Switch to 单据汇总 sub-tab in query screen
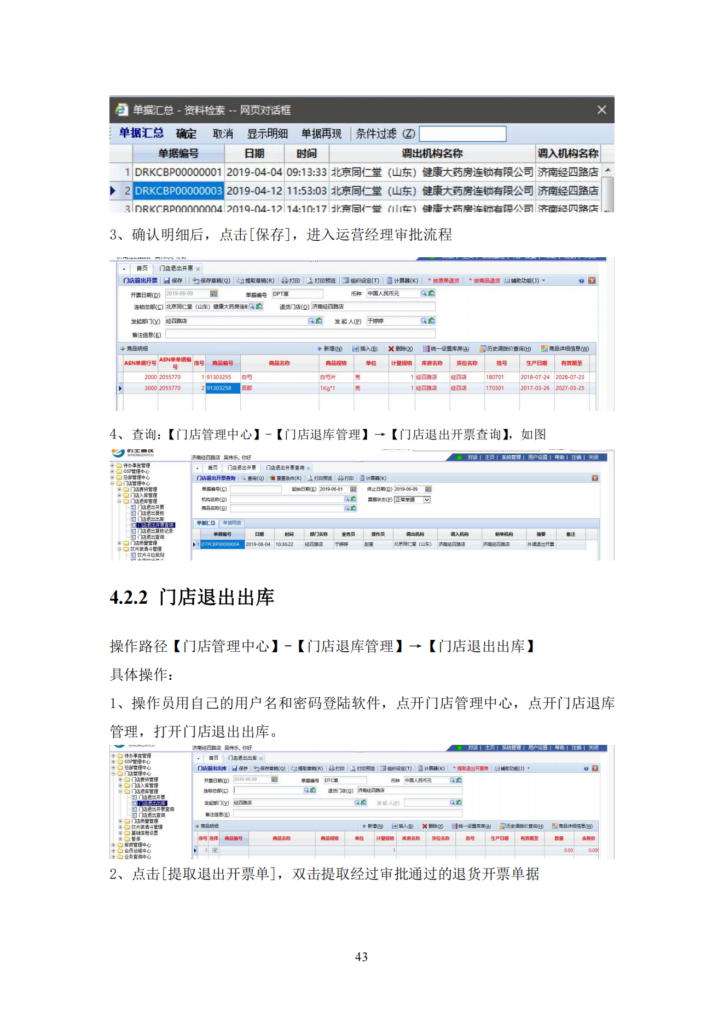 [206, 523]
